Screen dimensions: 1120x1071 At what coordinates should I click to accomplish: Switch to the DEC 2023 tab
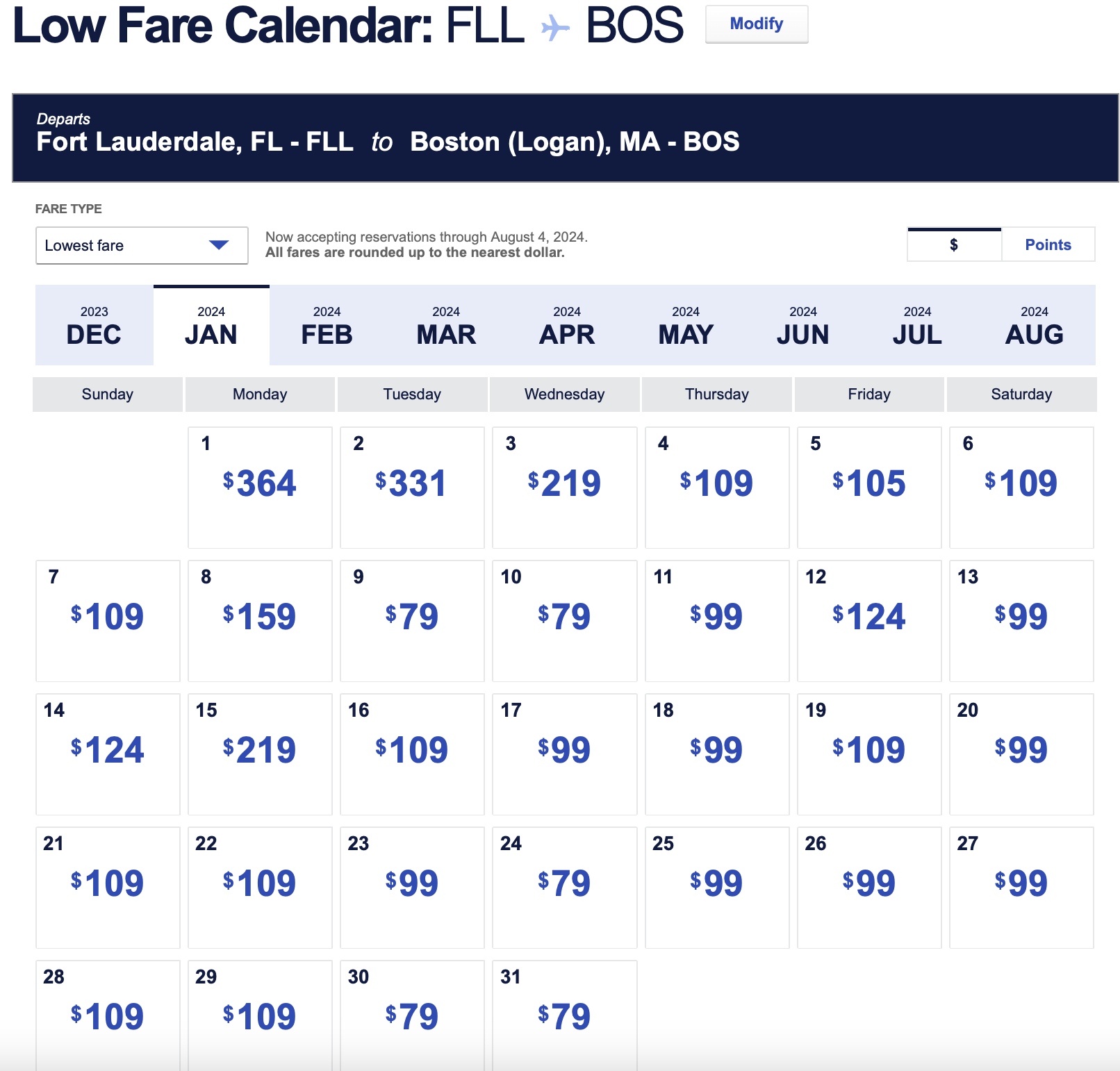click(94, 326)
